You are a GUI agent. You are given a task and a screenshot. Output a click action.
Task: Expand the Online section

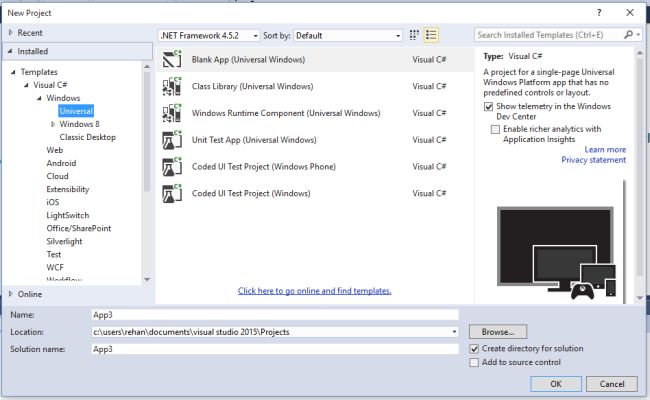(x=11, y=294)
